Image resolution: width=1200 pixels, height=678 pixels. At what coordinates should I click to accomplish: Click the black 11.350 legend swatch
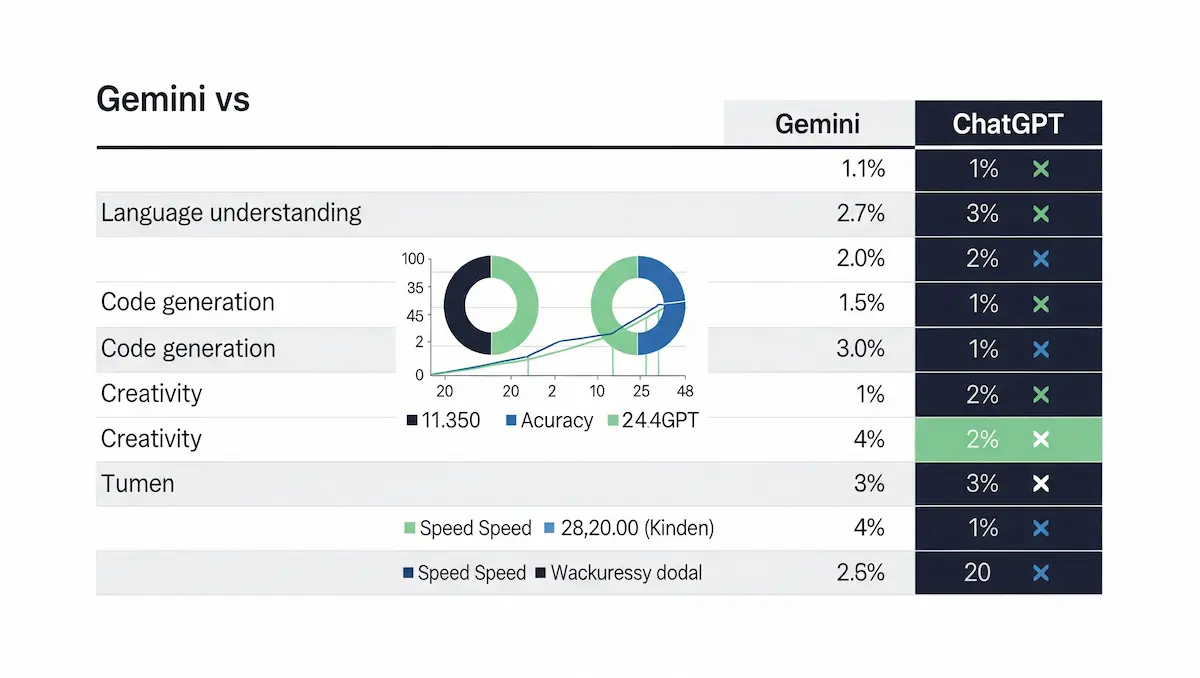[x=412, y=421]
